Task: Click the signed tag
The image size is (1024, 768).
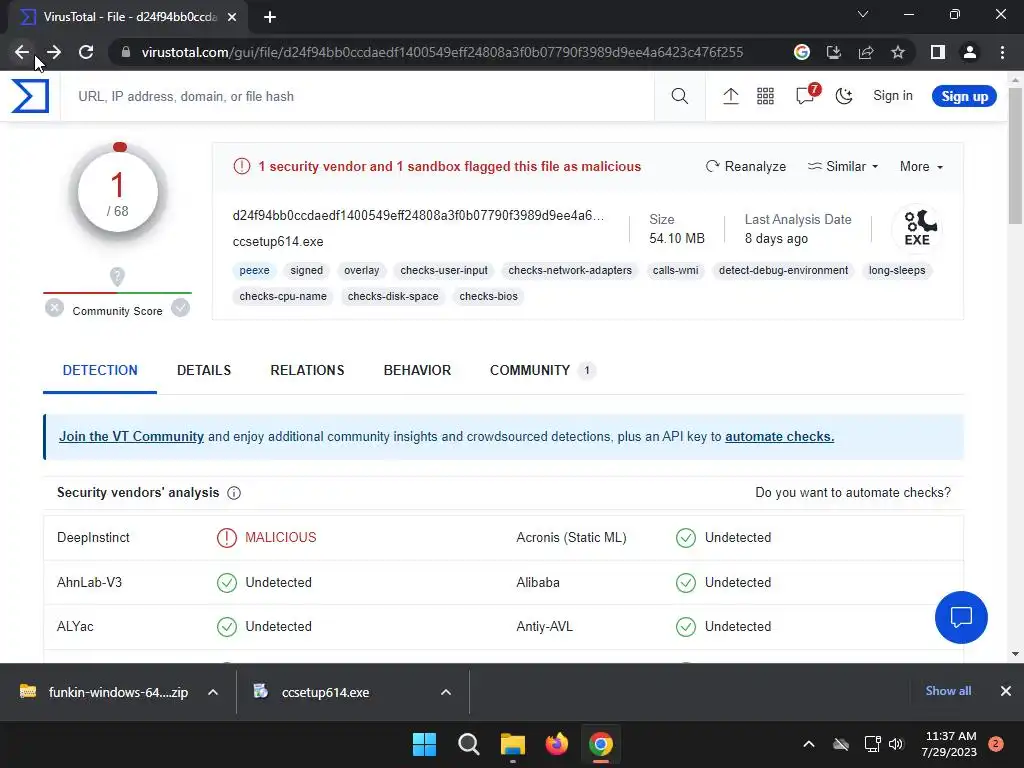Action: point(306,270)
